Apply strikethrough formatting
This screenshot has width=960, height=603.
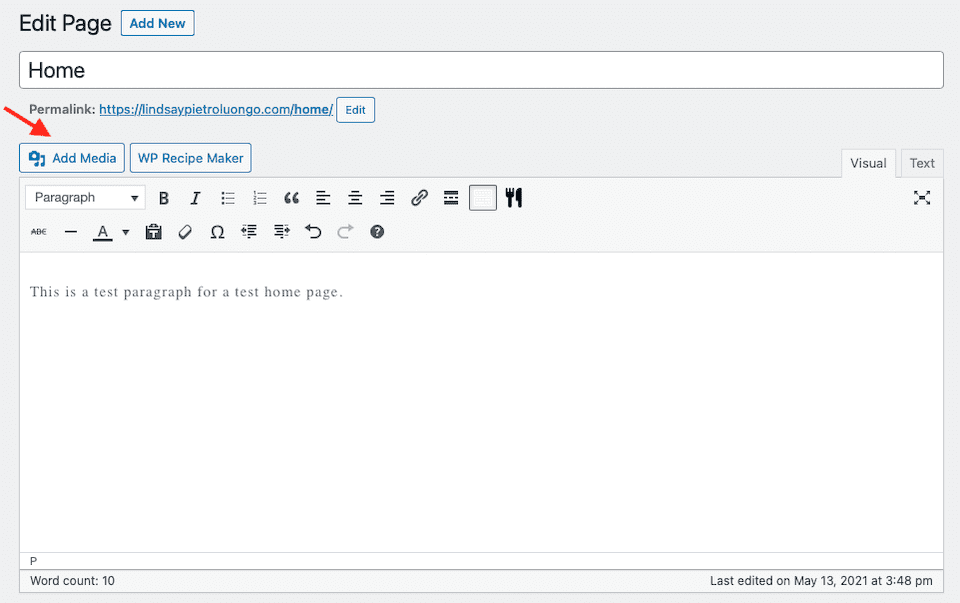pyautogui.click(x=38, y=231)
